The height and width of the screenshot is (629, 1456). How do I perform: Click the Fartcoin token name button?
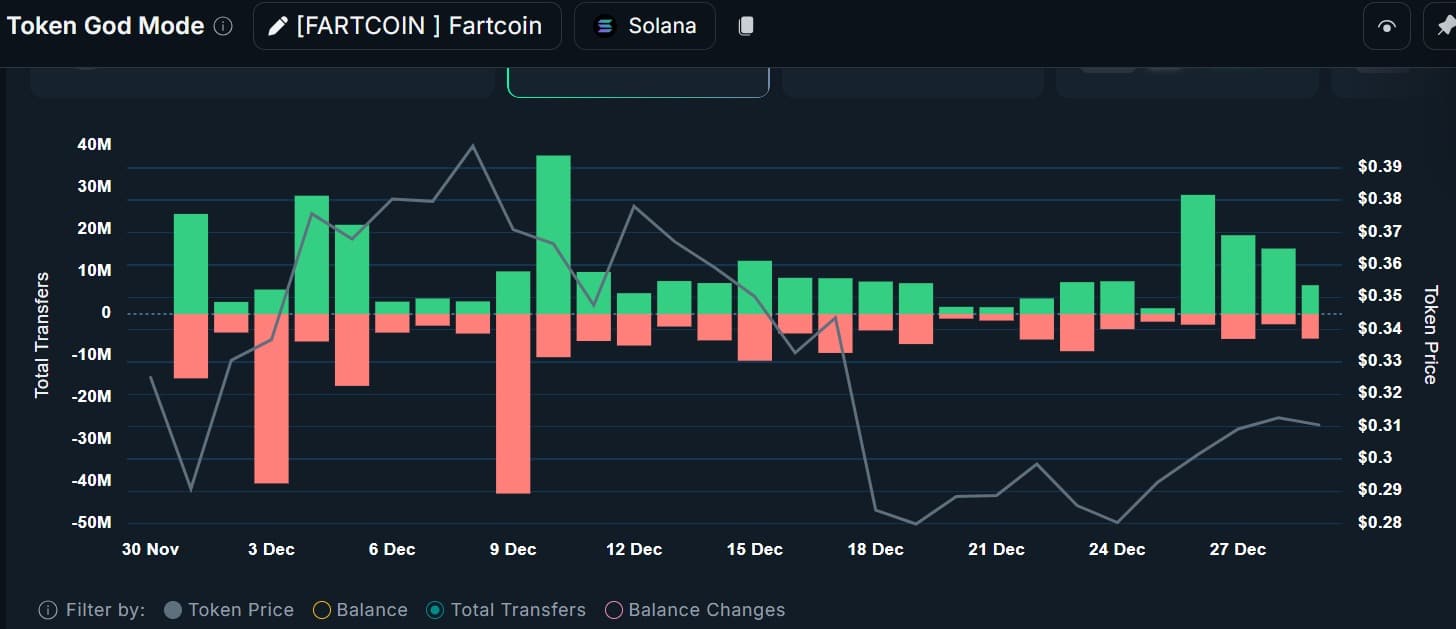(407, 26)
